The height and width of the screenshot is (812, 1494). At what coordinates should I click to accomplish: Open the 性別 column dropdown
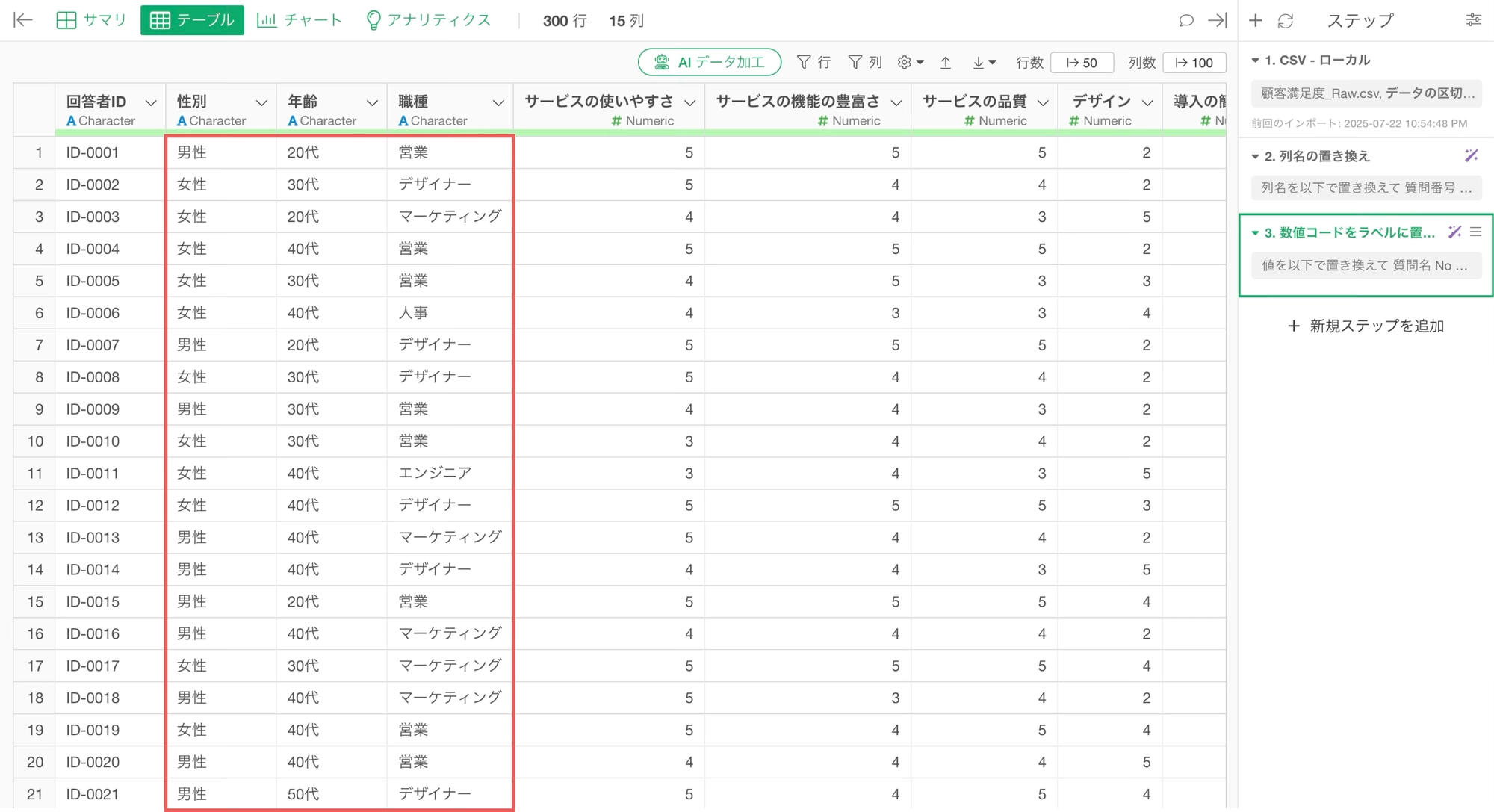pyautogui.click(x=261, y=102)
